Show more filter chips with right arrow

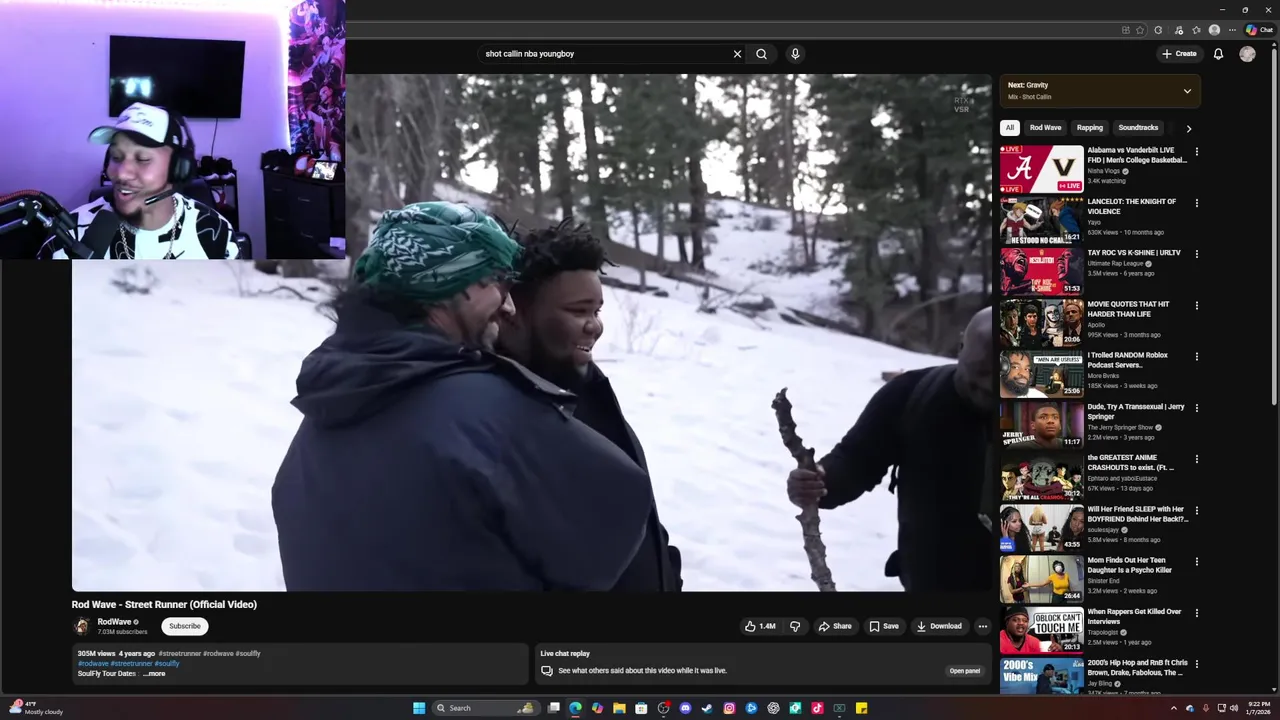coord(1188,128)
